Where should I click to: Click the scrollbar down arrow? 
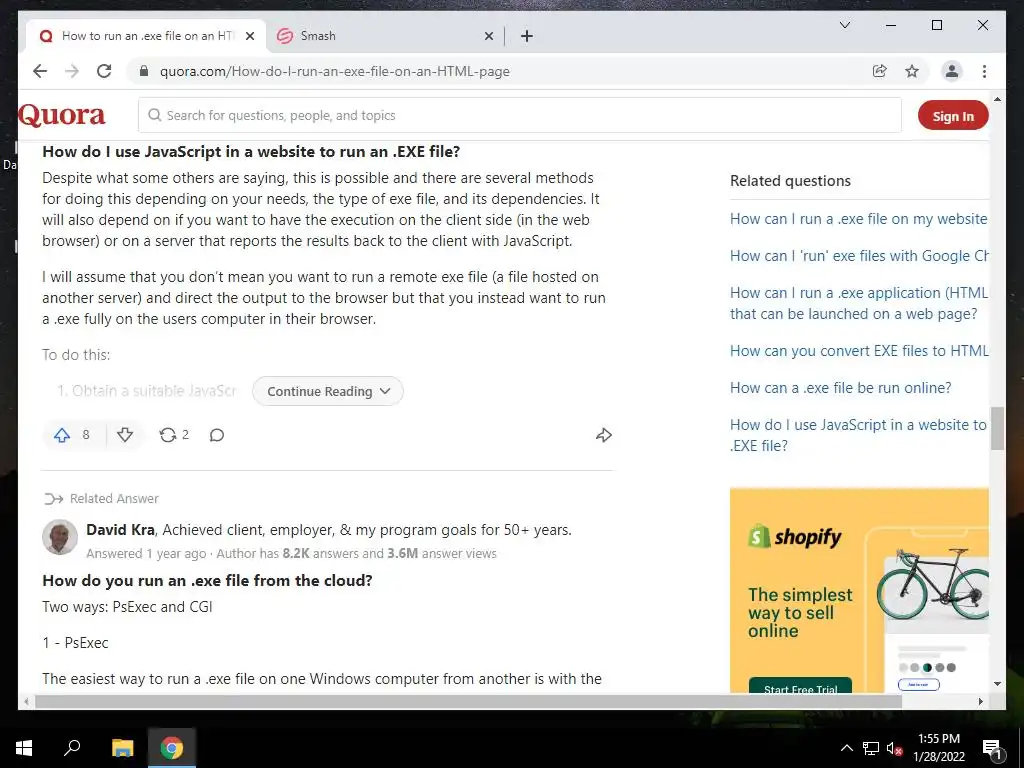pos(997,684)
